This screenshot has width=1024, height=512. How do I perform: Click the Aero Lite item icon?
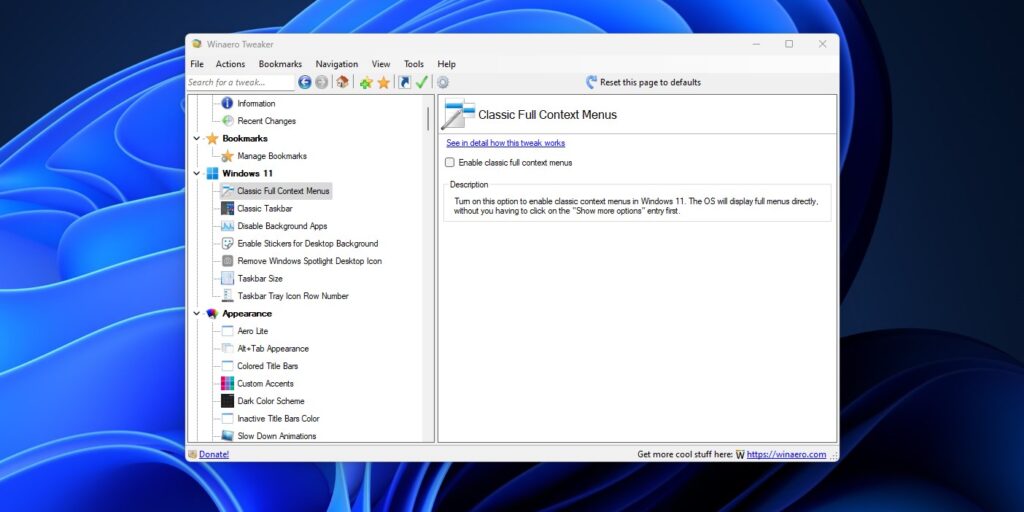point(227,331)
